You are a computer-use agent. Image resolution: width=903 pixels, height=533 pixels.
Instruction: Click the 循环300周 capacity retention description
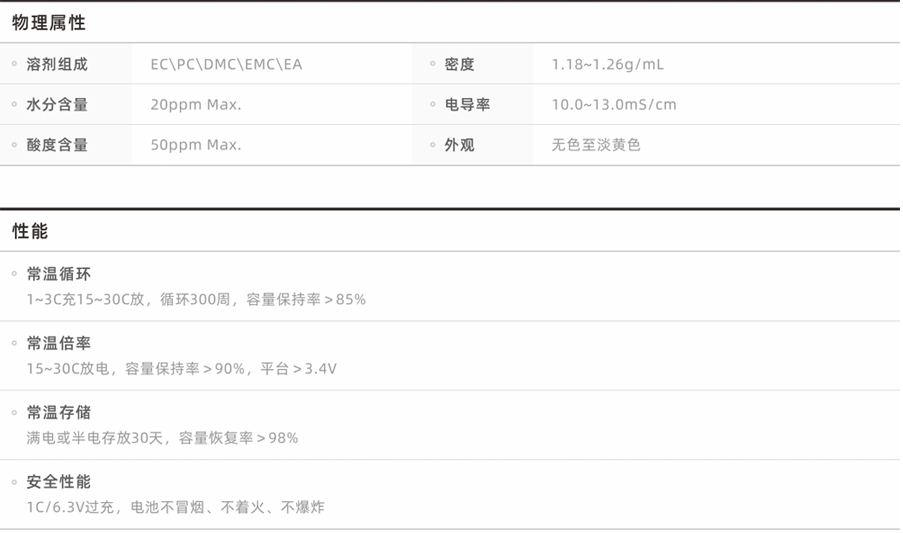pyautogui.click(x=196, y=299)
